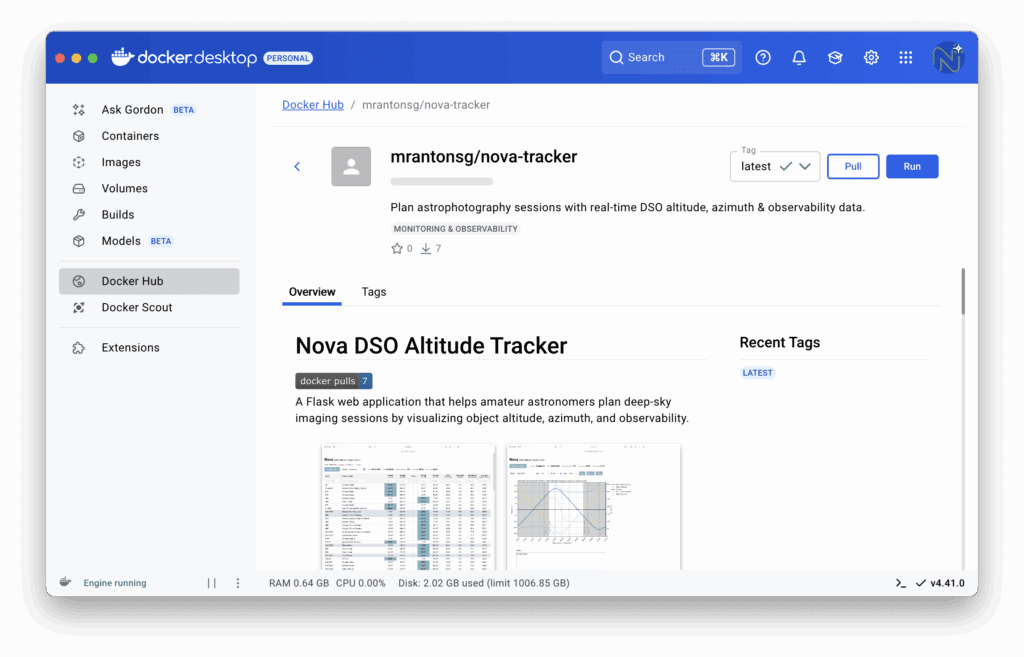The height and width of the screenshot is (657, 1024).
Task: Run the nova-tracker image
Action: (912, 167)
